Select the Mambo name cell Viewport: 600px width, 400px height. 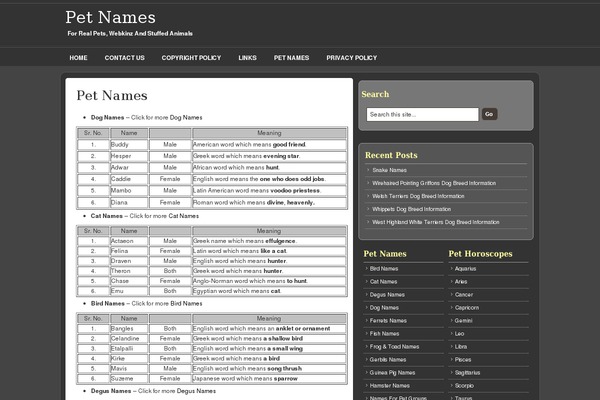pos(129,191)
